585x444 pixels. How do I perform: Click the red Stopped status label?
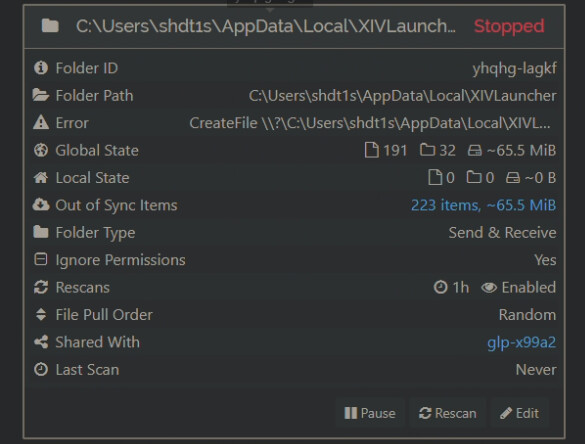coord(509,26)
